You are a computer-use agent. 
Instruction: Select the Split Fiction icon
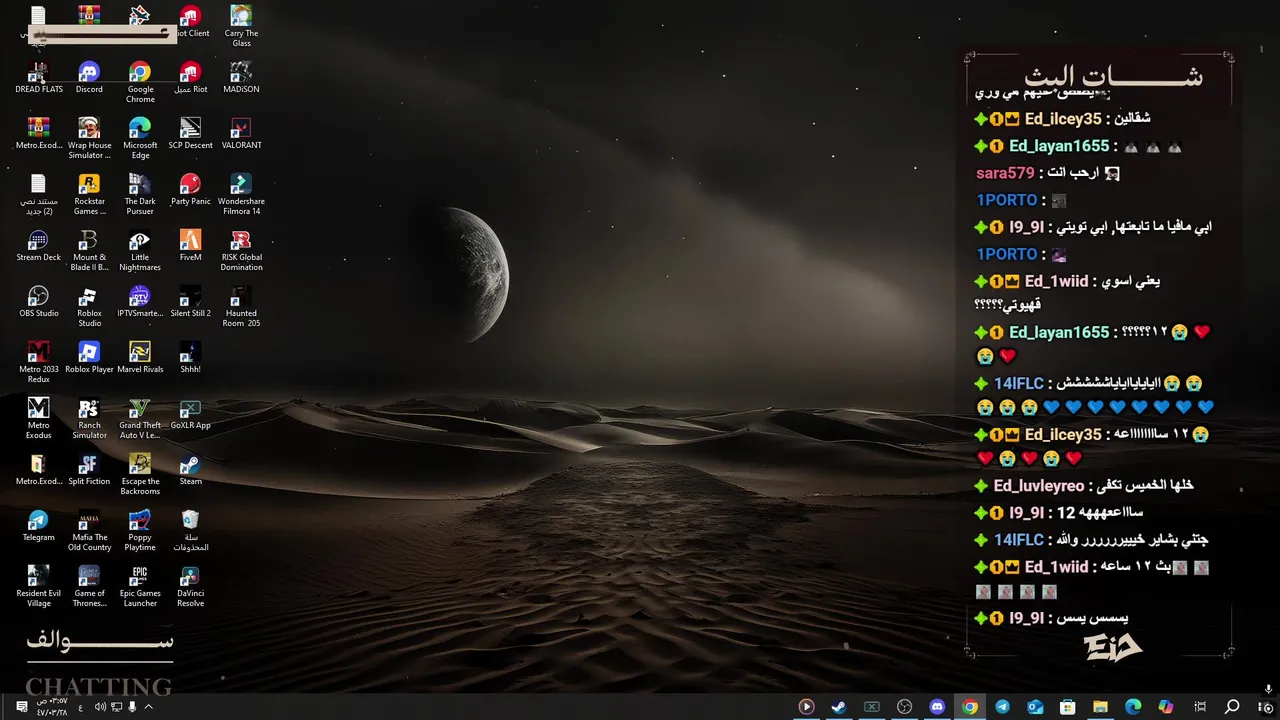tap(89, 470)
